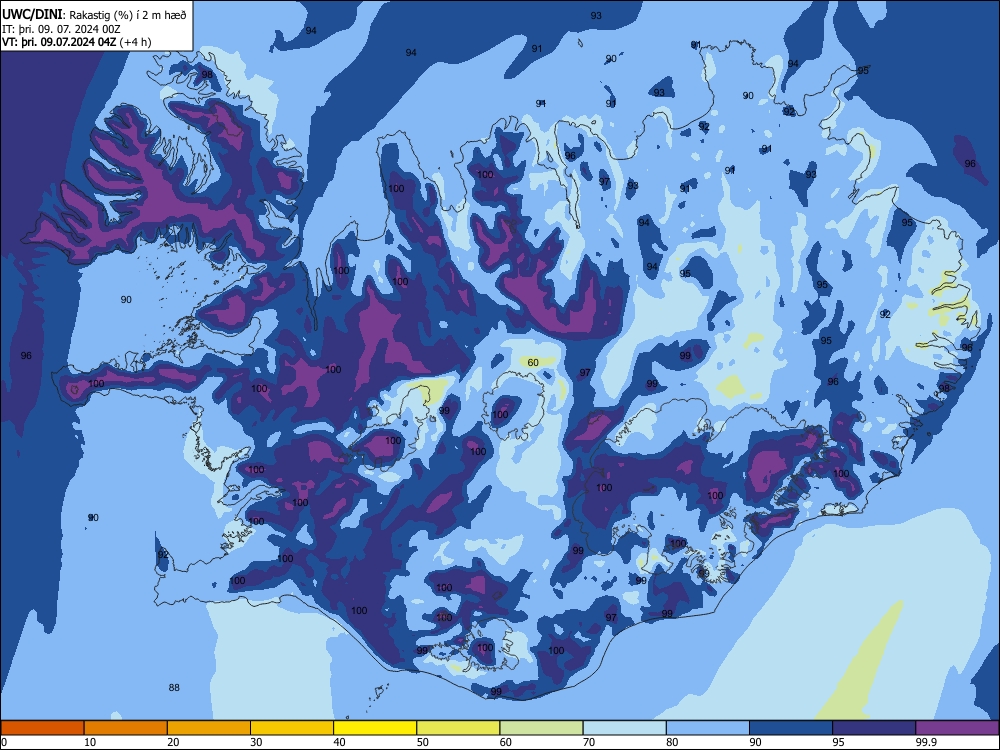Image resolution: width=1000 pixels, height=750 pixels.
Task: Click the legend label 50
Action: pyautogui.click(x=422, y=742)
